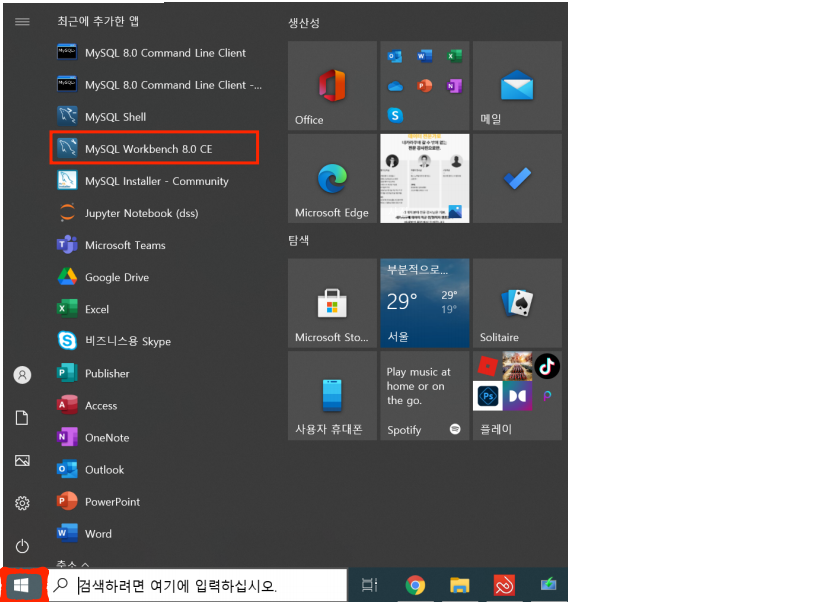Open the To Do checkmark tile

pyautogui.click(x=517, y=178)
